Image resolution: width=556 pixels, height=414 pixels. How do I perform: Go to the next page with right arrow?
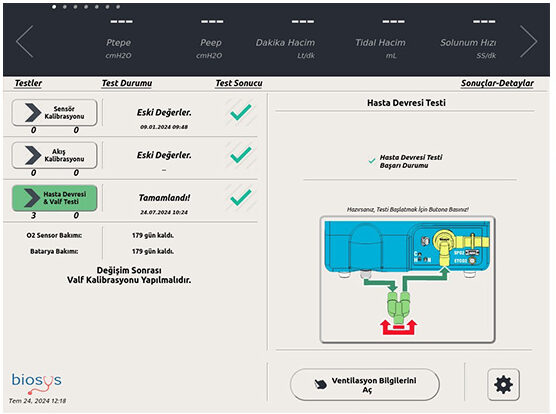[x=528, y=41]
